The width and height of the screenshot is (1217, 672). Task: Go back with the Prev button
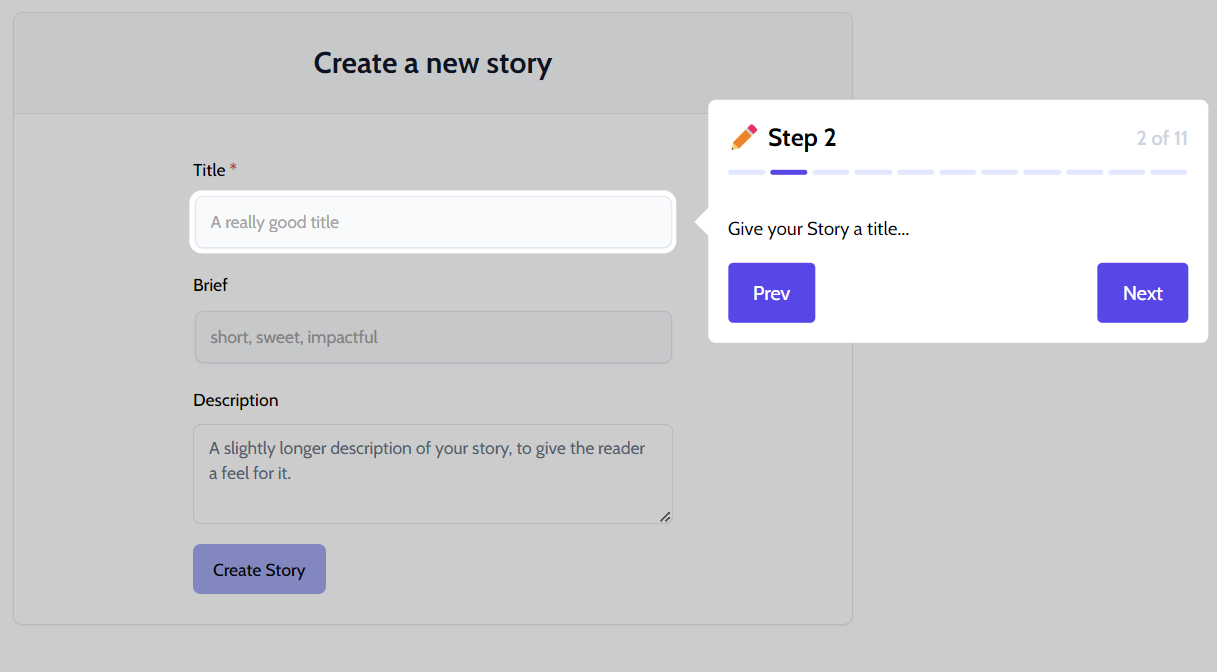pyautogui.click(x=771, y=293)
